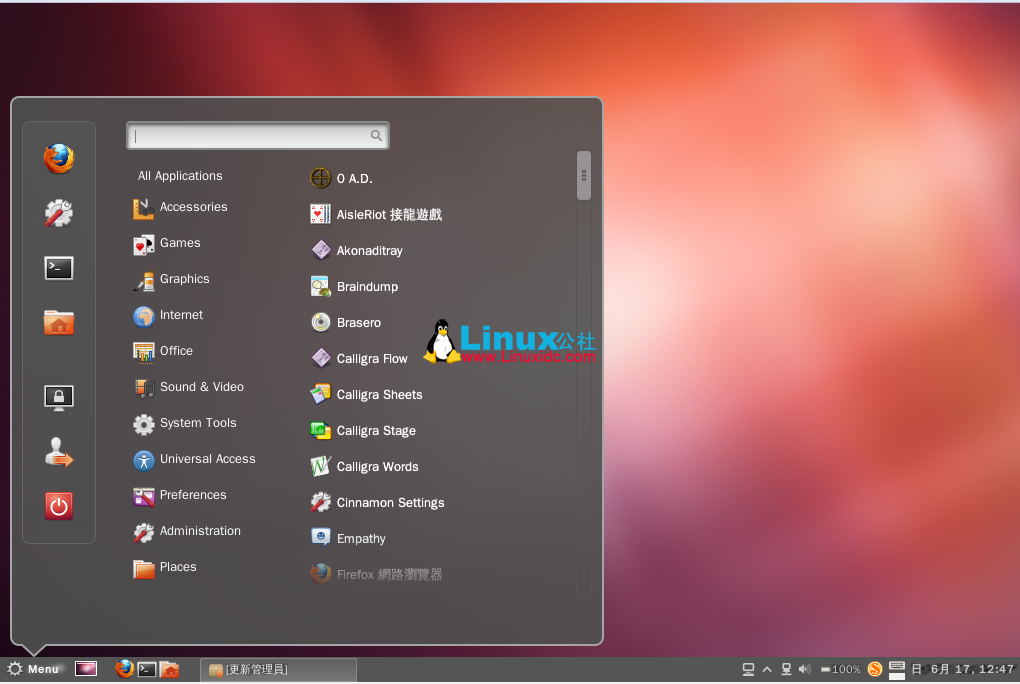Switch to the 更新管理員 taskbar window
Image resolution: width=1020 pixels, height=684 pixels.
pos(278,670)
